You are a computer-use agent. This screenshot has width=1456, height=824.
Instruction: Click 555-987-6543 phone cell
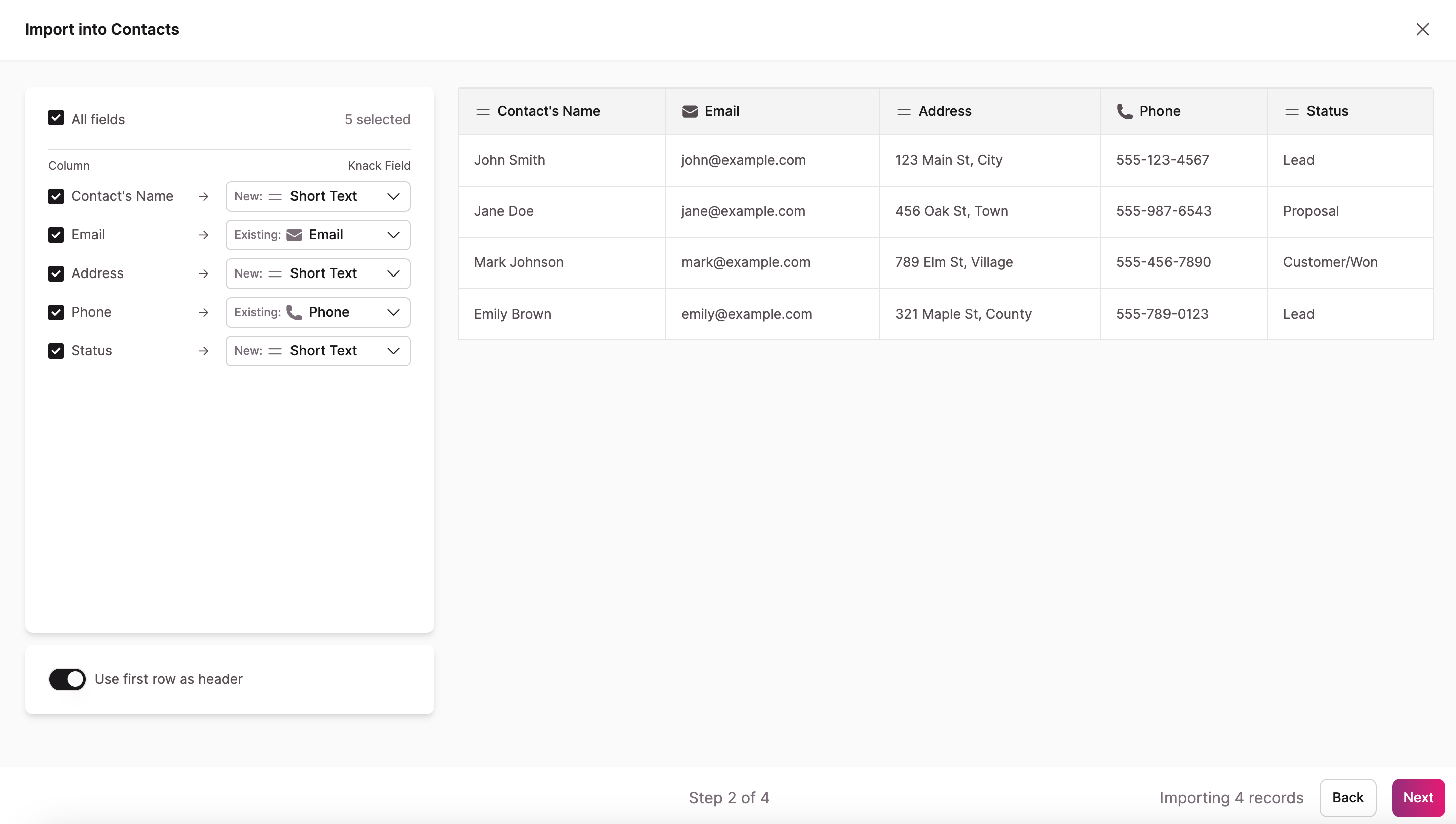pyautogui.click(x=1184, y=212)
